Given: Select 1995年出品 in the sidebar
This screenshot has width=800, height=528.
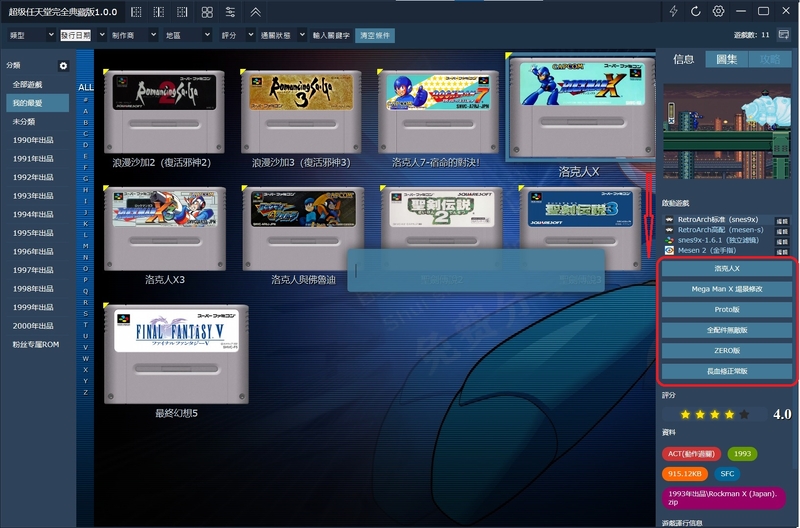Looking at the screenshot, I should [37, 233].
